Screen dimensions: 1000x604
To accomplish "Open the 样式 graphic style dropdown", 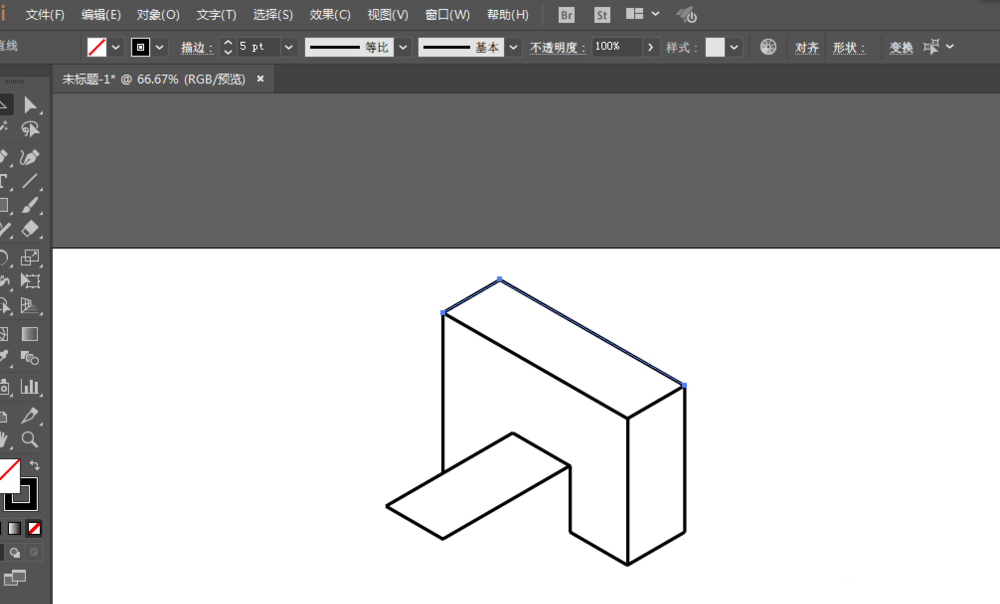I will 734,47.
